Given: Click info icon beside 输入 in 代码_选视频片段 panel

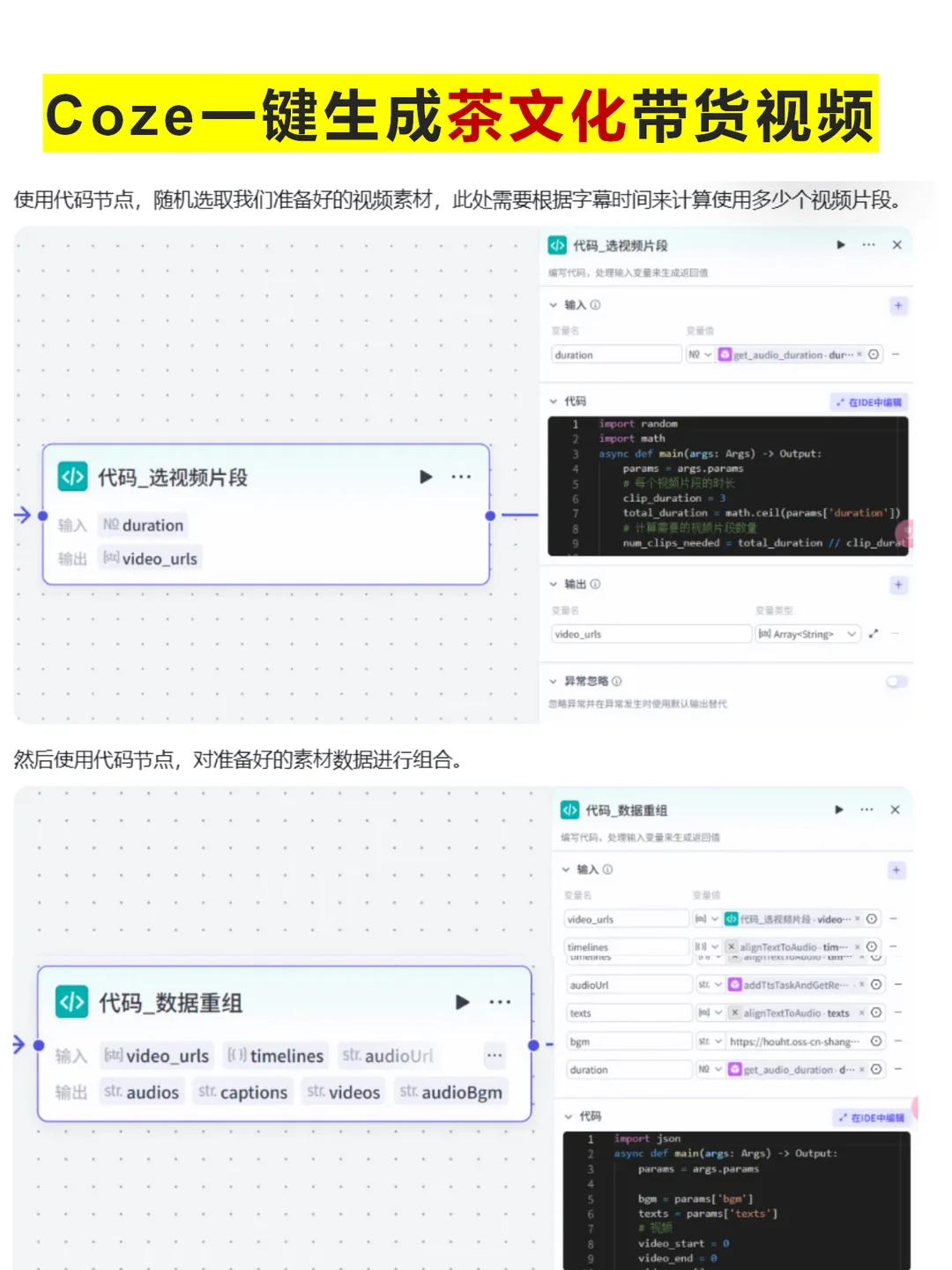Looking at the screenshot, I should pos(596,305).
